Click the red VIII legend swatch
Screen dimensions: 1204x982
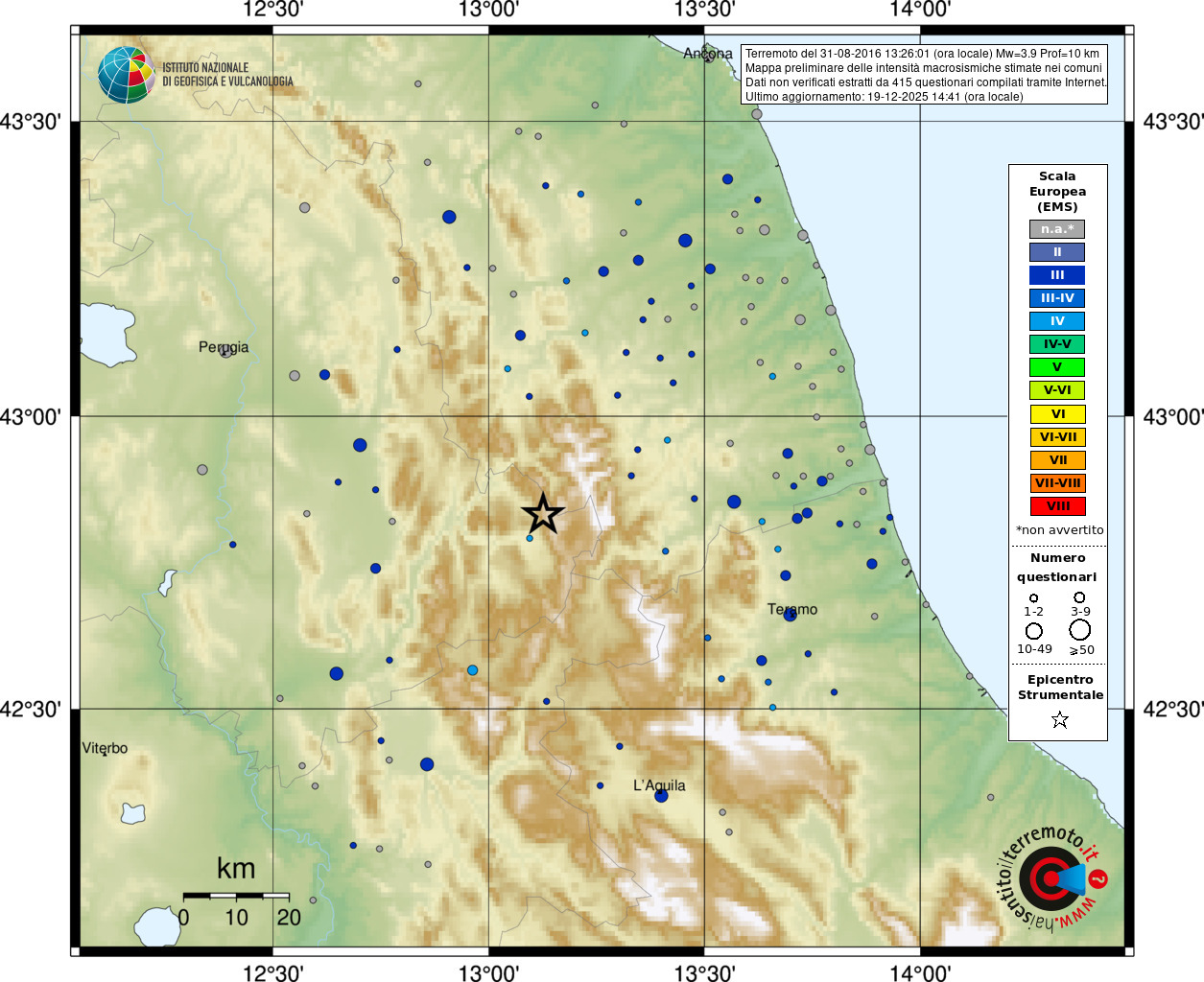[x=1057, y=506]
